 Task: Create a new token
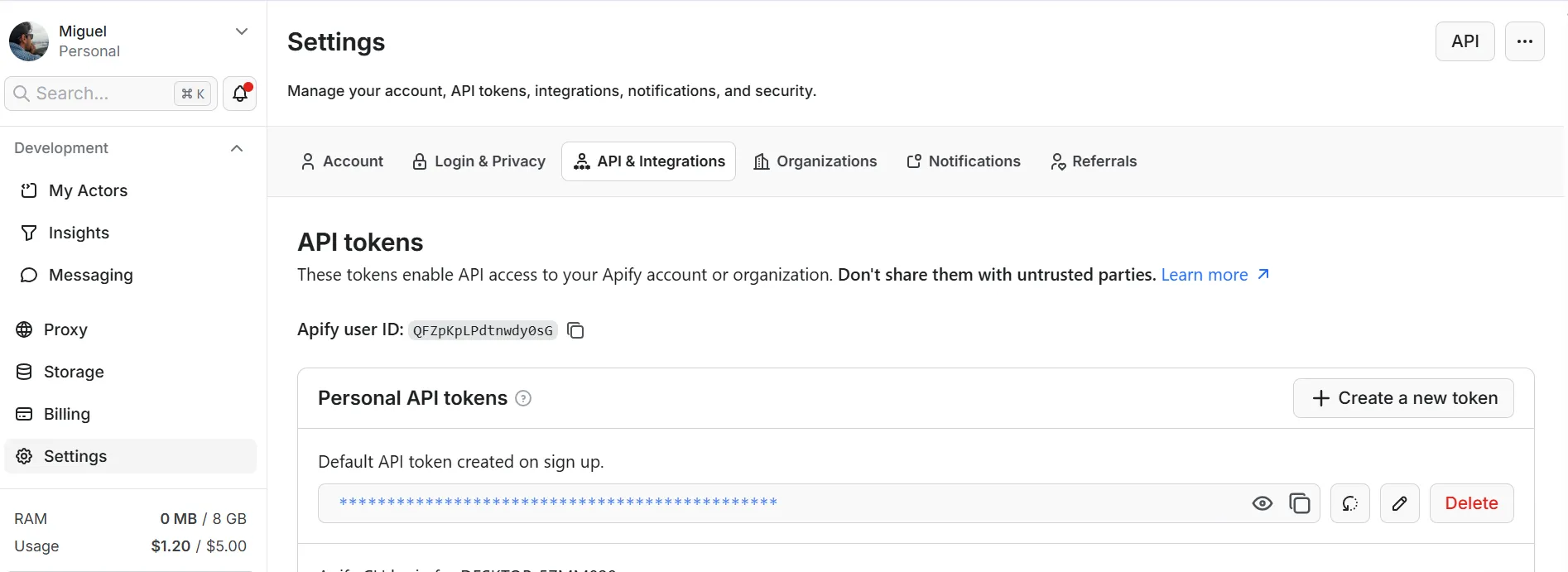(1403, 398)
